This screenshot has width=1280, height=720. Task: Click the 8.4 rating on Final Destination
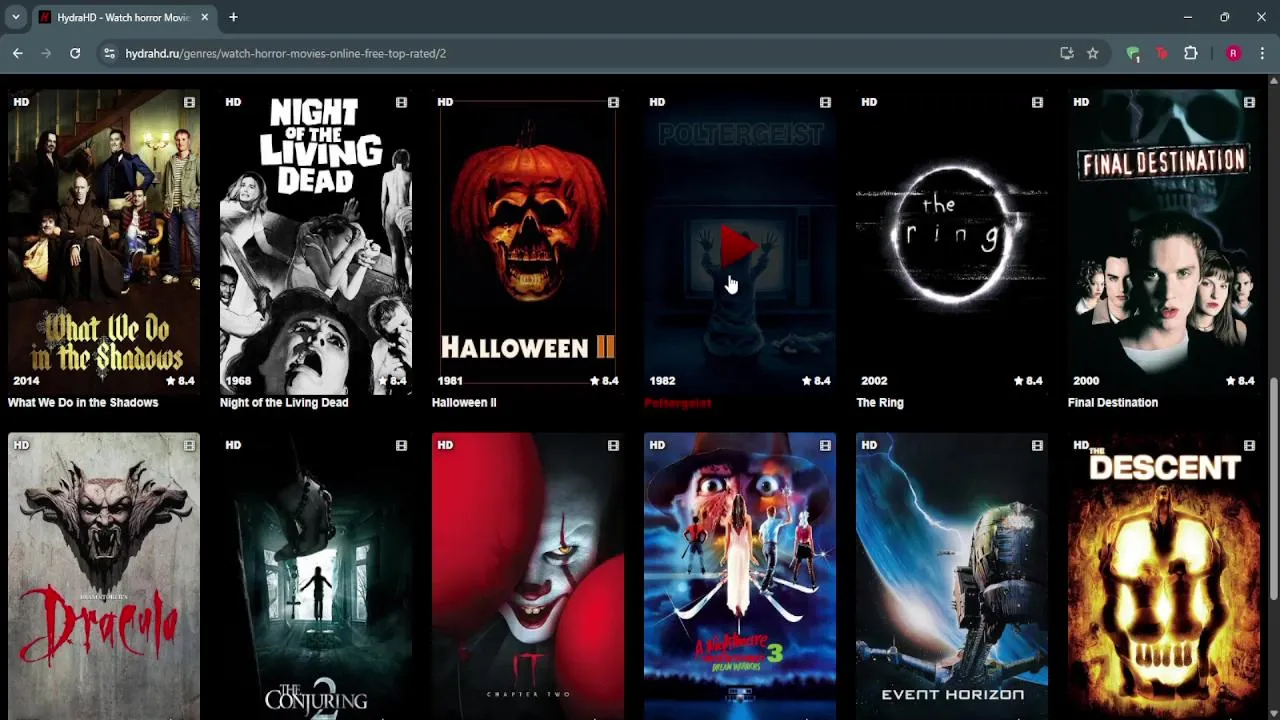(1240, 381)
